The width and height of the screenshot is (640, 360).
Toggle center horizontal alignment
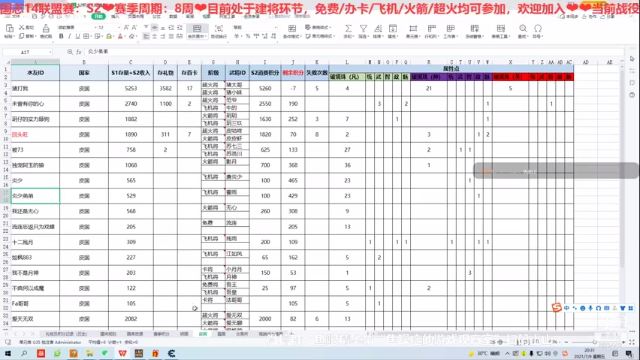(x=154, y=36)
